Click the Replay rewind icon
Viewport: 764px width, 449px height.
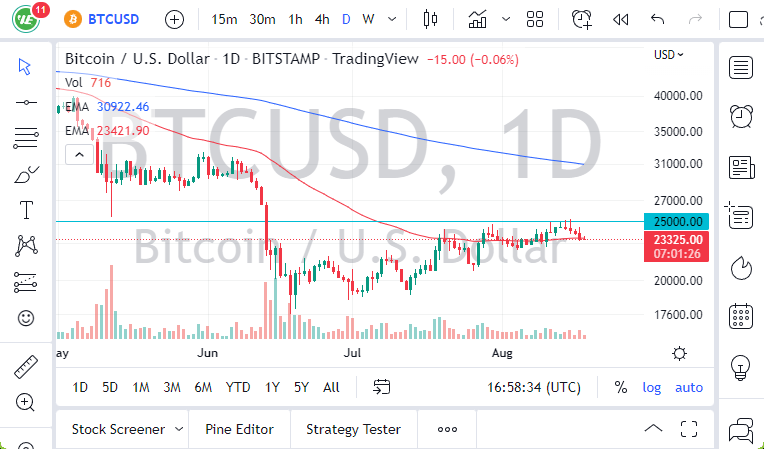[620, 19]
